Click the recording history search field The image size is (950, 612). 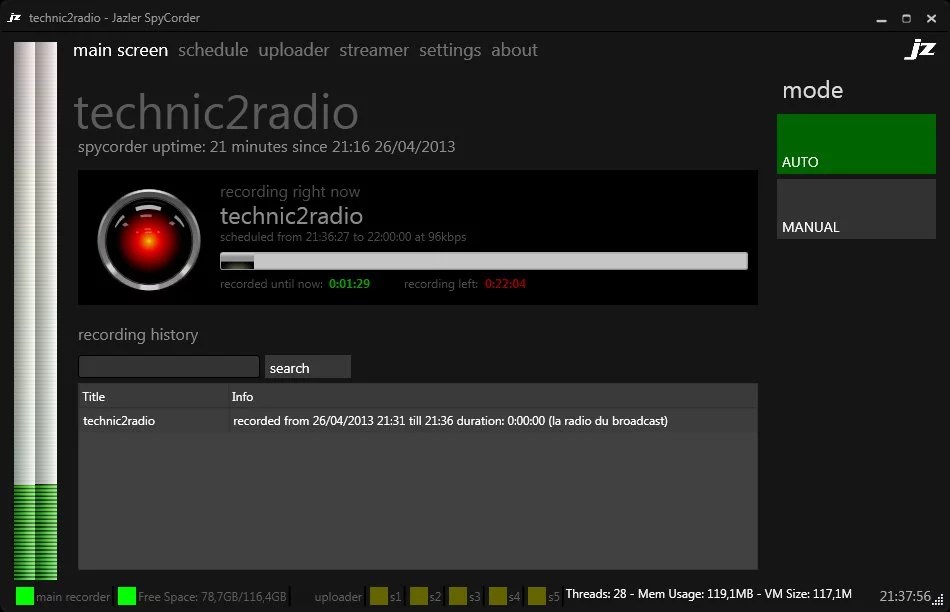click(169, 367)
